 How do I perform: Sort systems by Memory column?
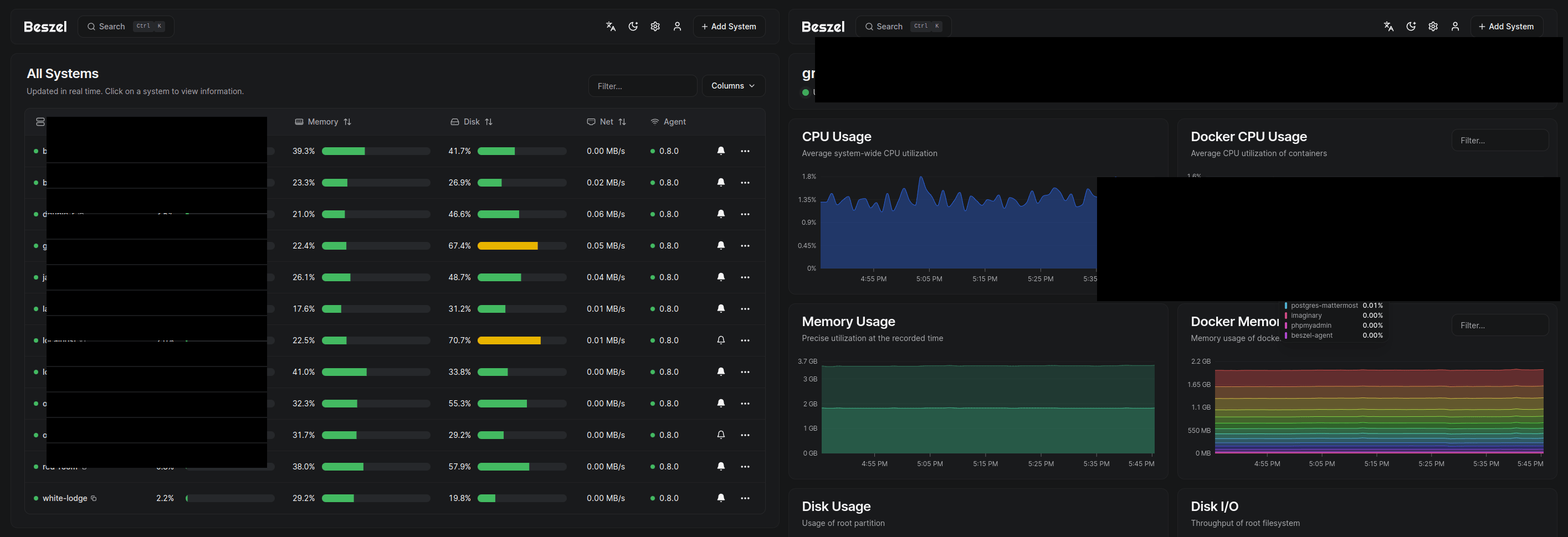coord(323,122)
